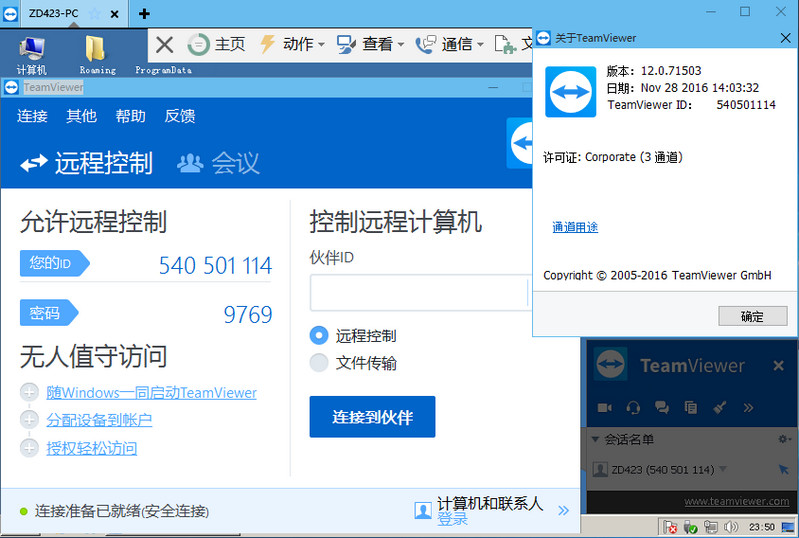Click the TeamViewer logo left of the ZD423-PC tab

tap(10, 14)
